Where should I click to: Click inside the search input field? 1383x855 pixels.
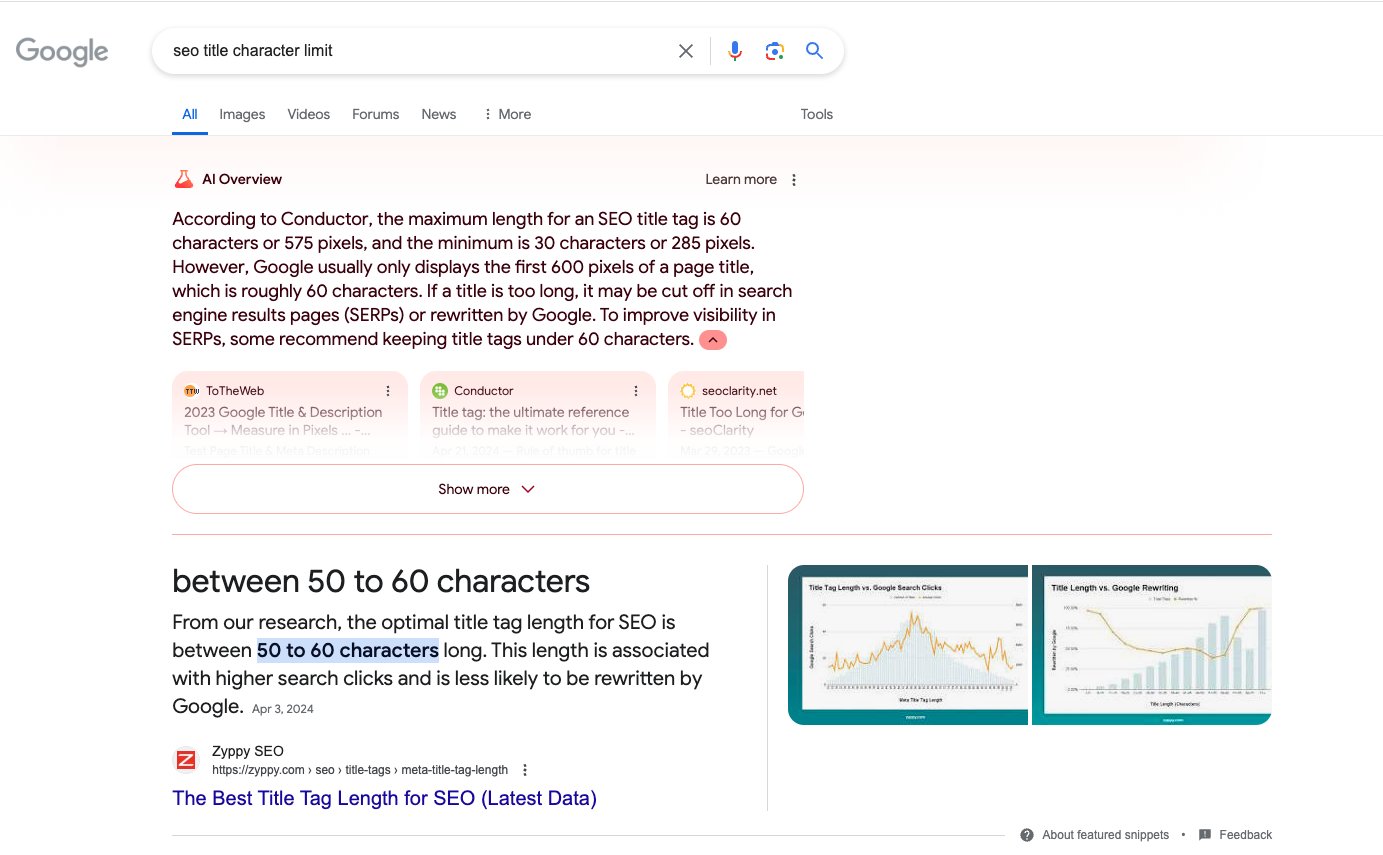point(400,50)
